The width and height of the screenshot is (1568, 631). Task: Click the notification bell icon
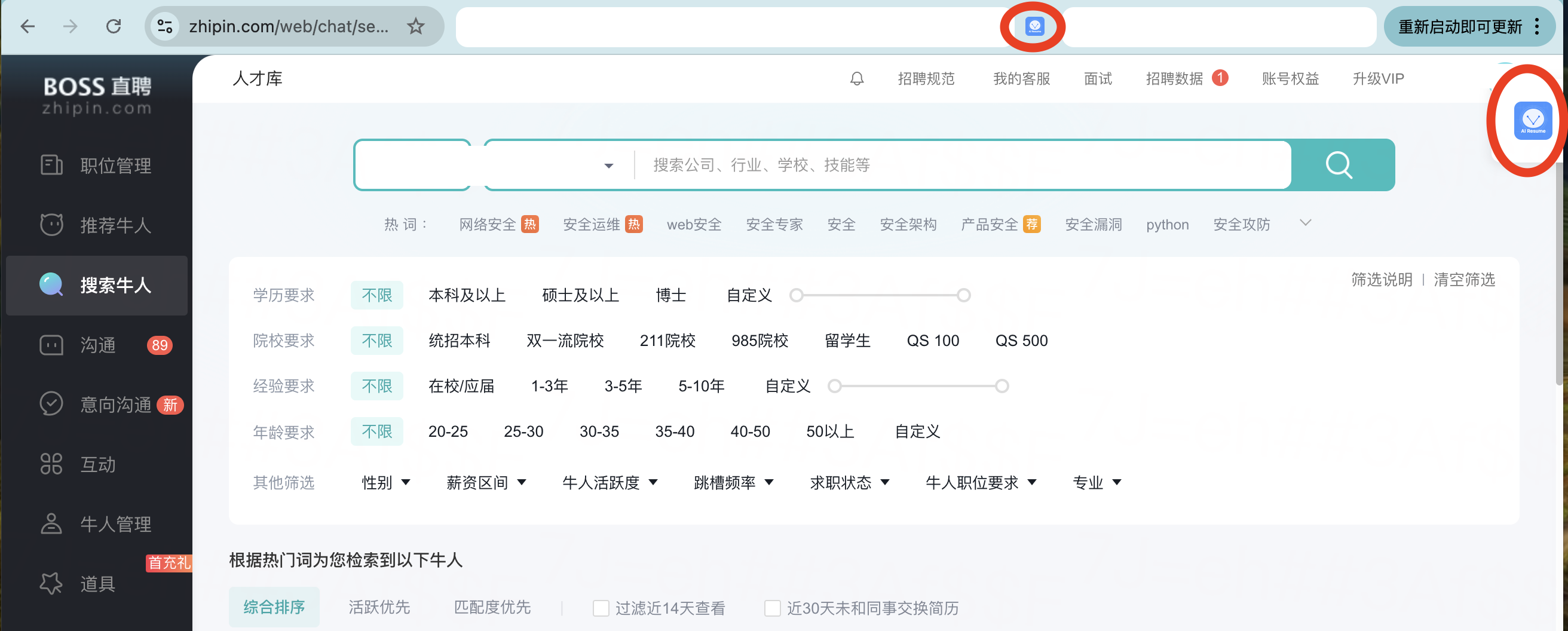pos(856,78)
